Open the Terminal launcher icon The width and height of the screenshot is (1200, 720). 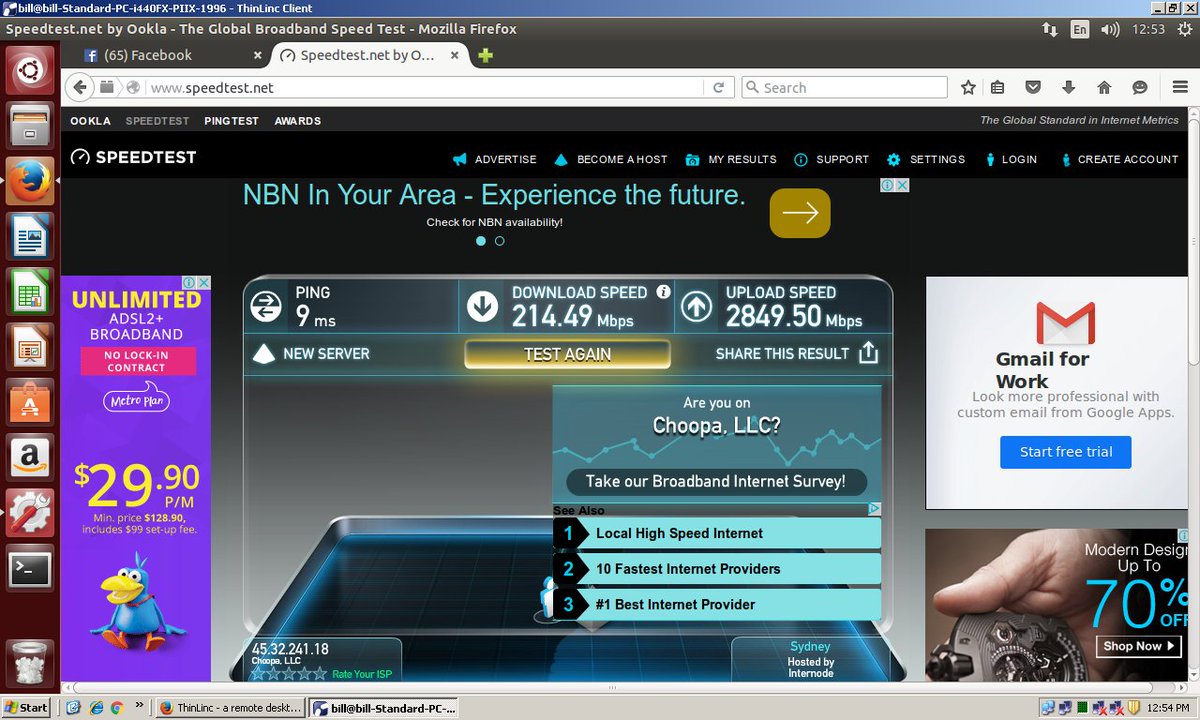[x=30, y=568]
